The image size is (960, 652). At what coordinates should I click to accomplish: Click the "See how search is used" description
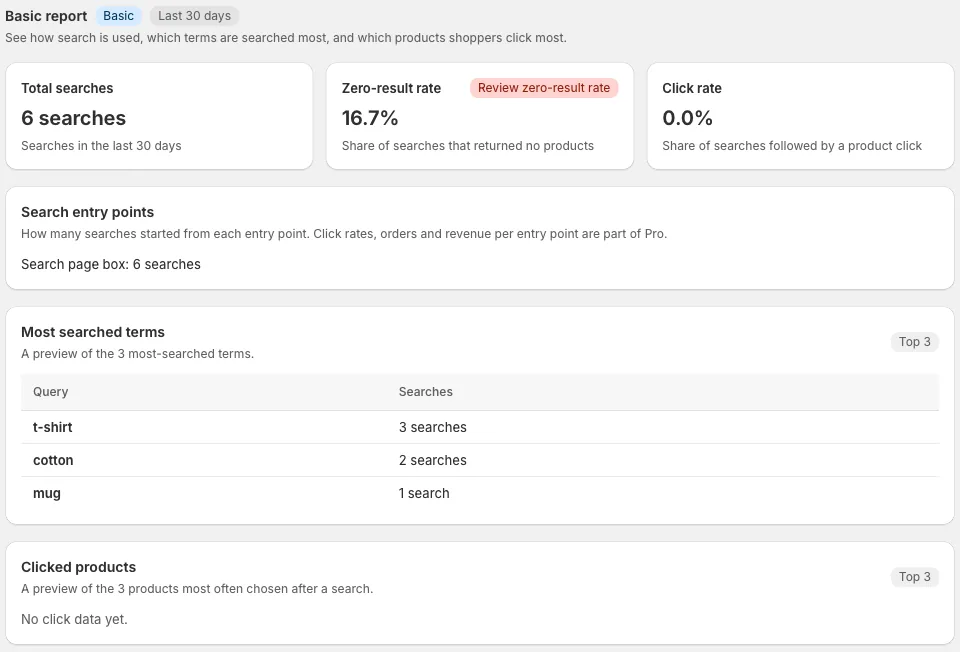point(286,38)
